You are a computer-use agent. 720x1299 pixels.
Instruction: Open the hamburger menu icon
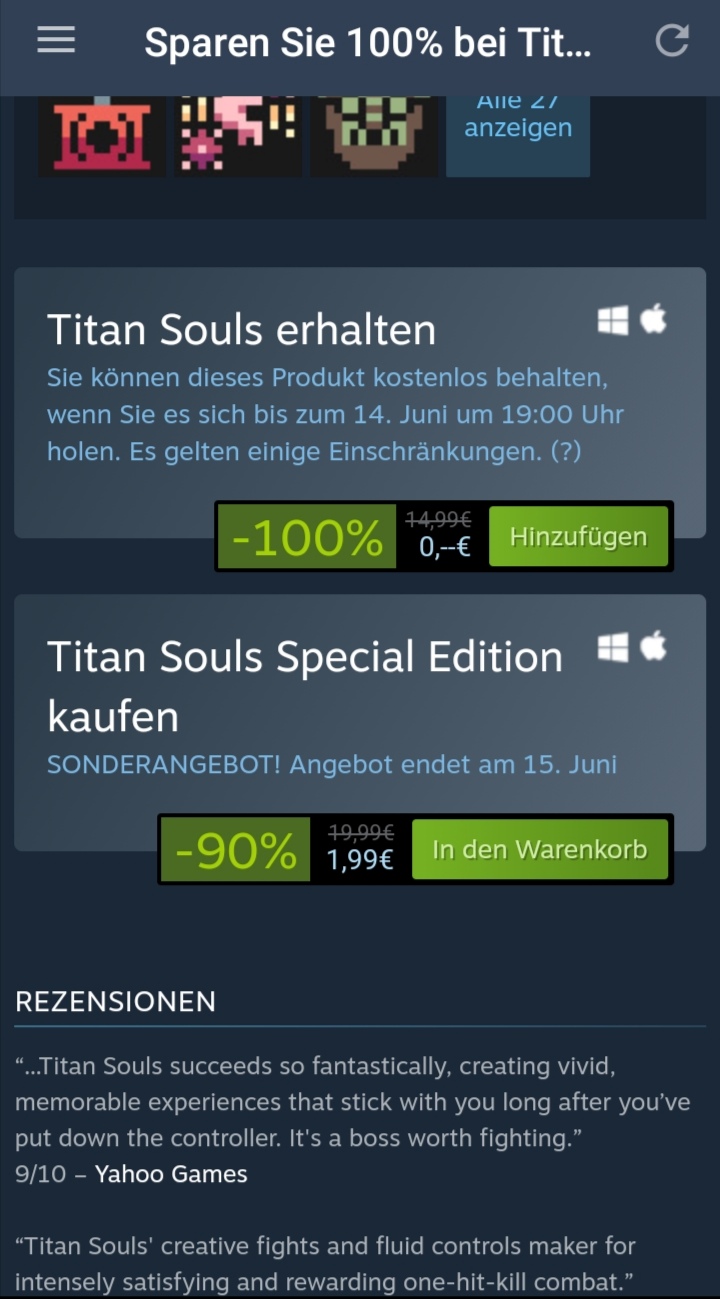56,40
